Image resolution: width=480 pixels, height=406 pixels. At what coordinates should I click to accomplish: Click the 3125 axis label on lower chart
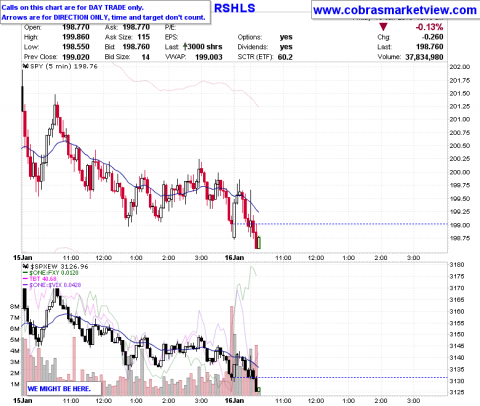457,392
